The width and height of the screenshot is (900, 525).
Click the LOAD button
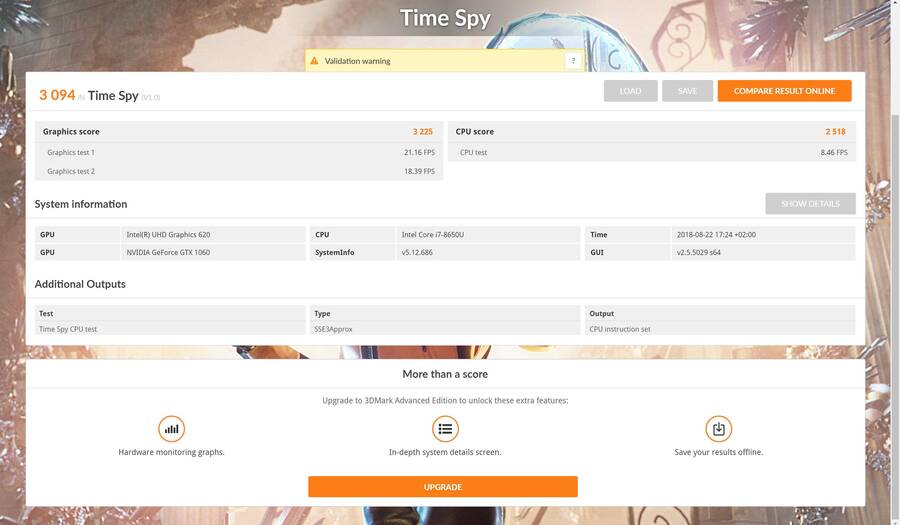click(630, 91)
